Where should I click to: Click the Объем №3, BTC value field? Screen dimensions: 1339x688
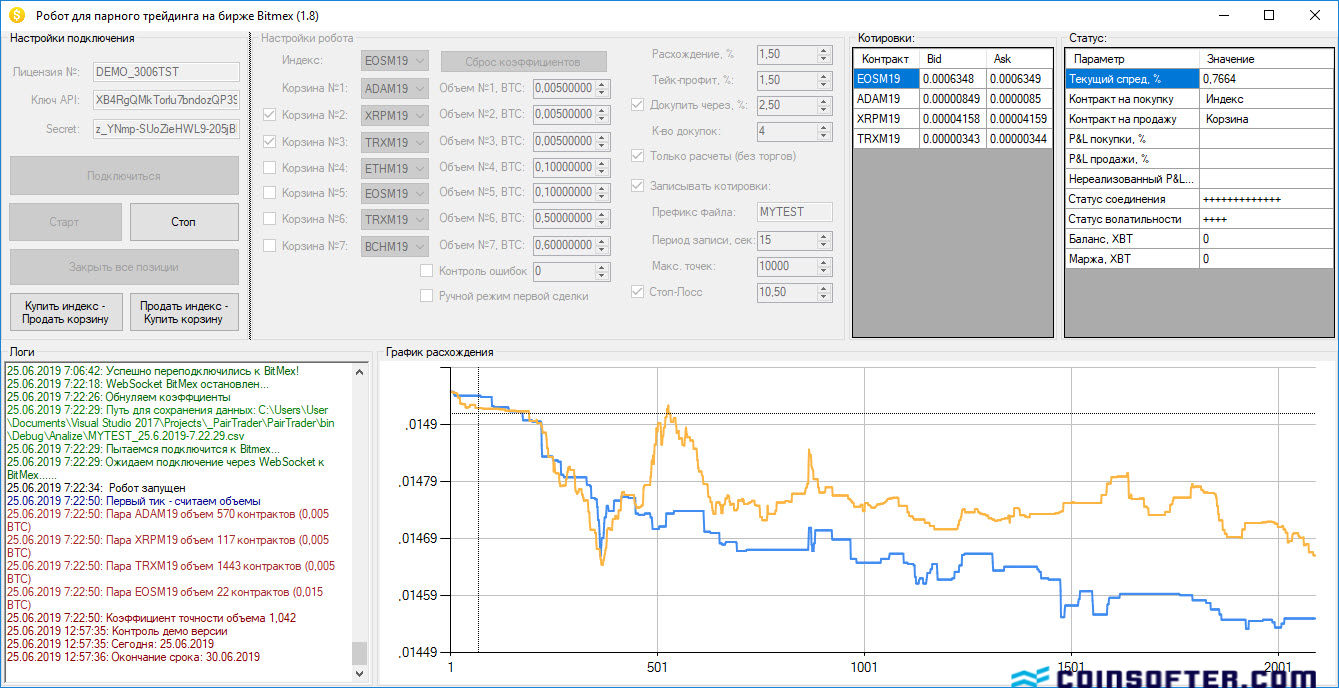coord(571,141)
